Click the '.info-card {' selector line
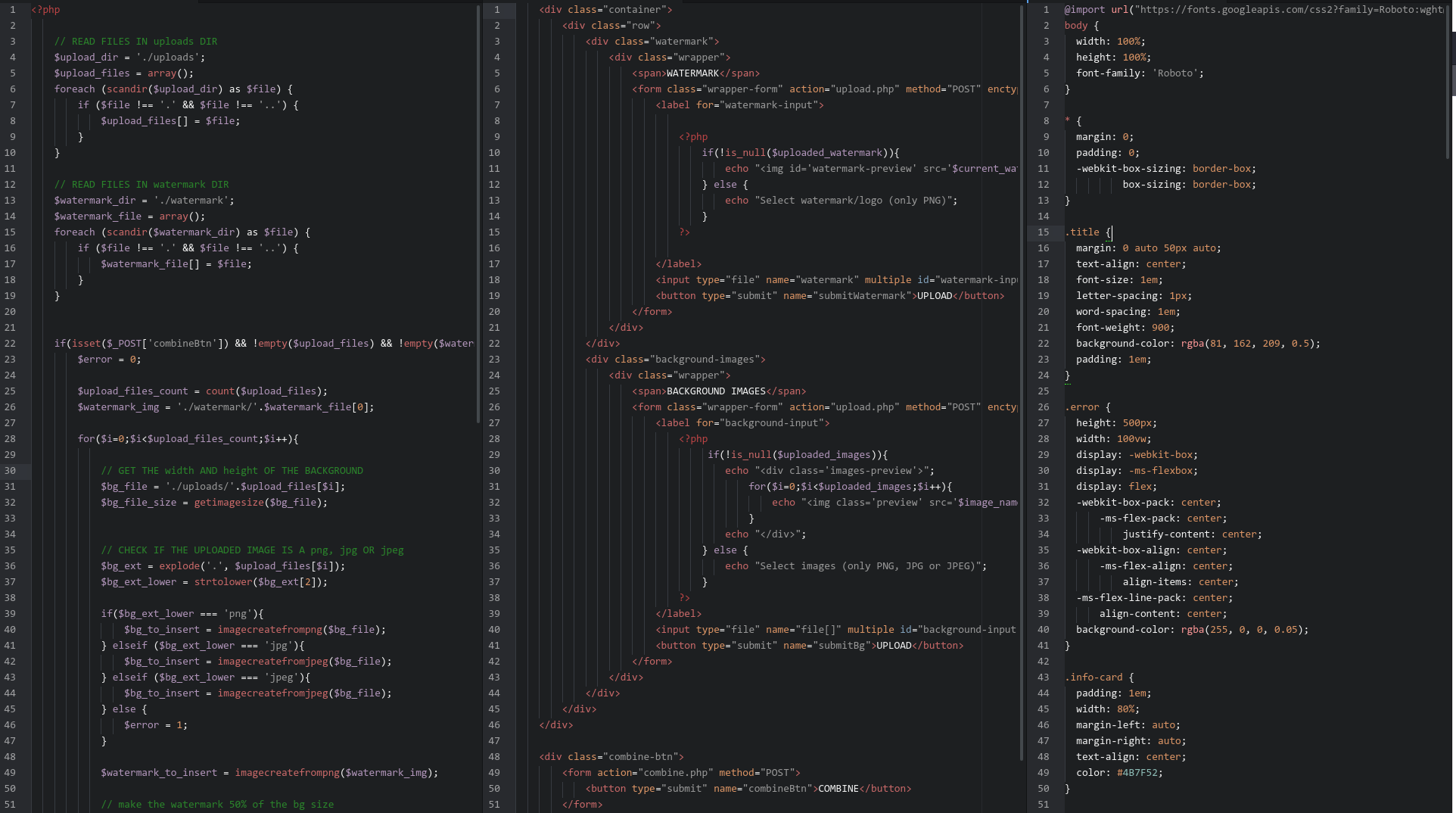 tap(1099, 677)
